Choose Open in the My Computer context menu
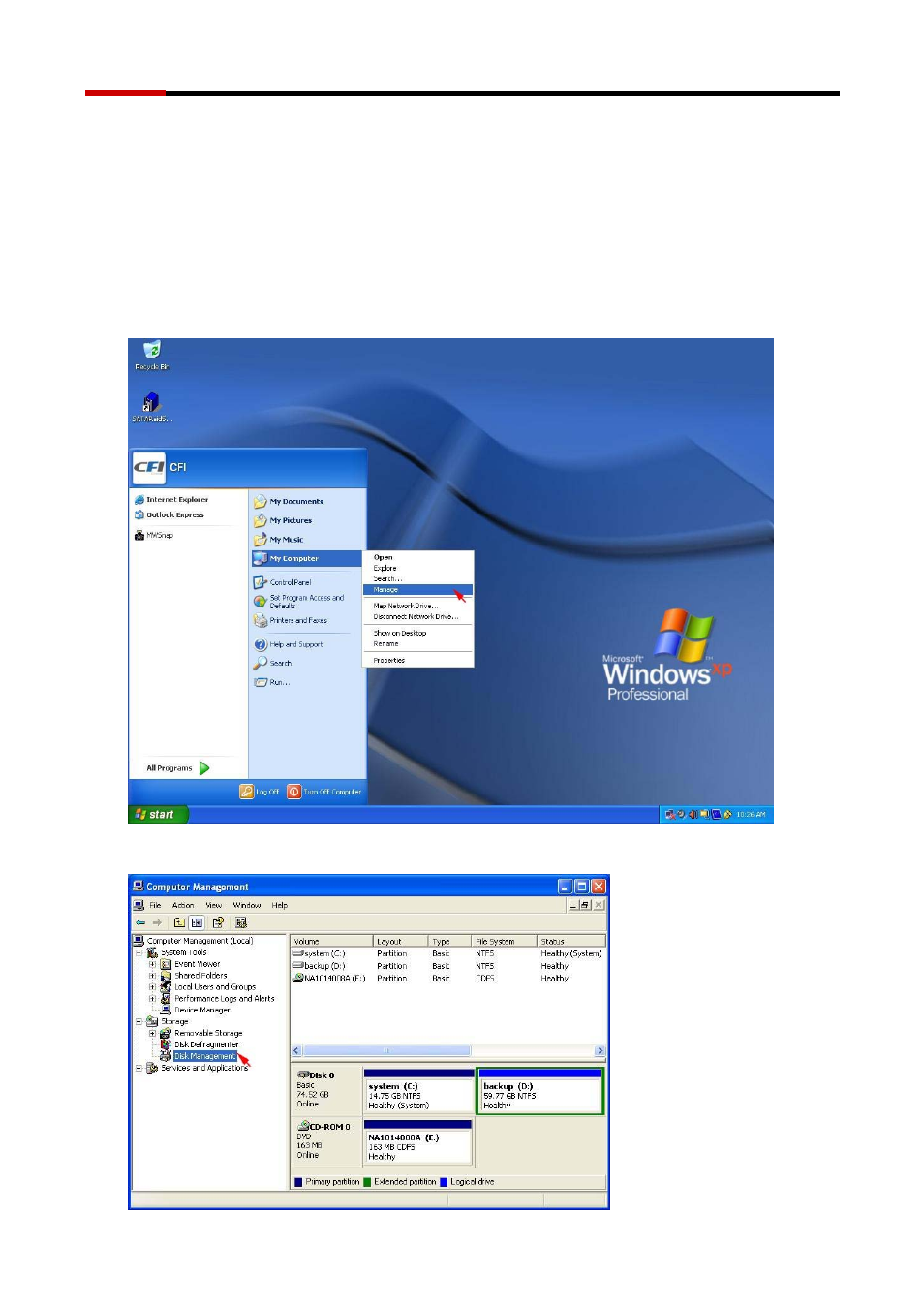 tap(384, 557)
